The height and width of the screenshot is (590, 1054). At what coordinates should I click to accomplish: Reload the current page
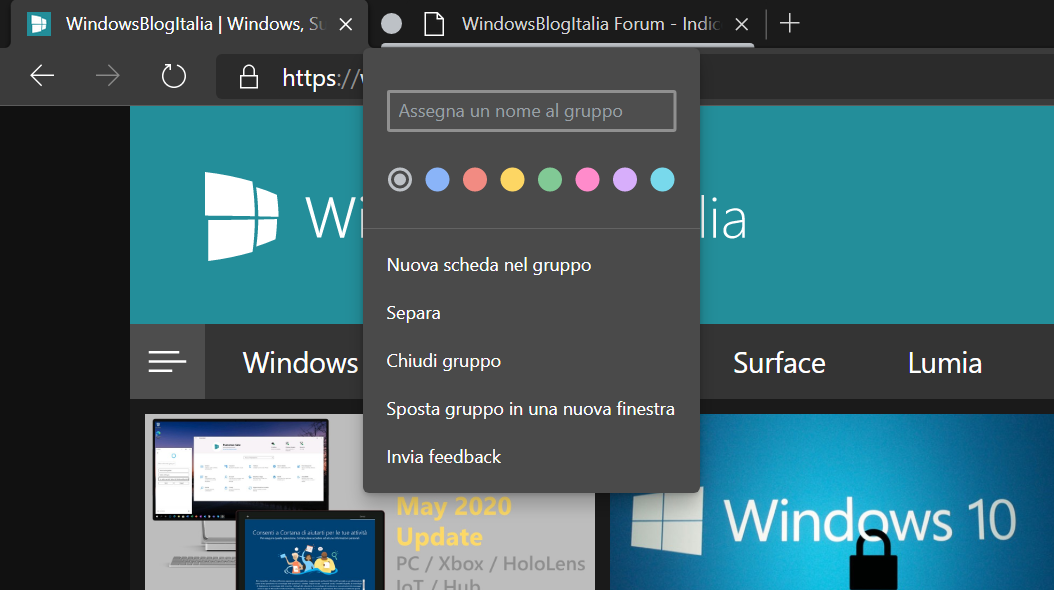pyautogui.click(x=173, y=76)
